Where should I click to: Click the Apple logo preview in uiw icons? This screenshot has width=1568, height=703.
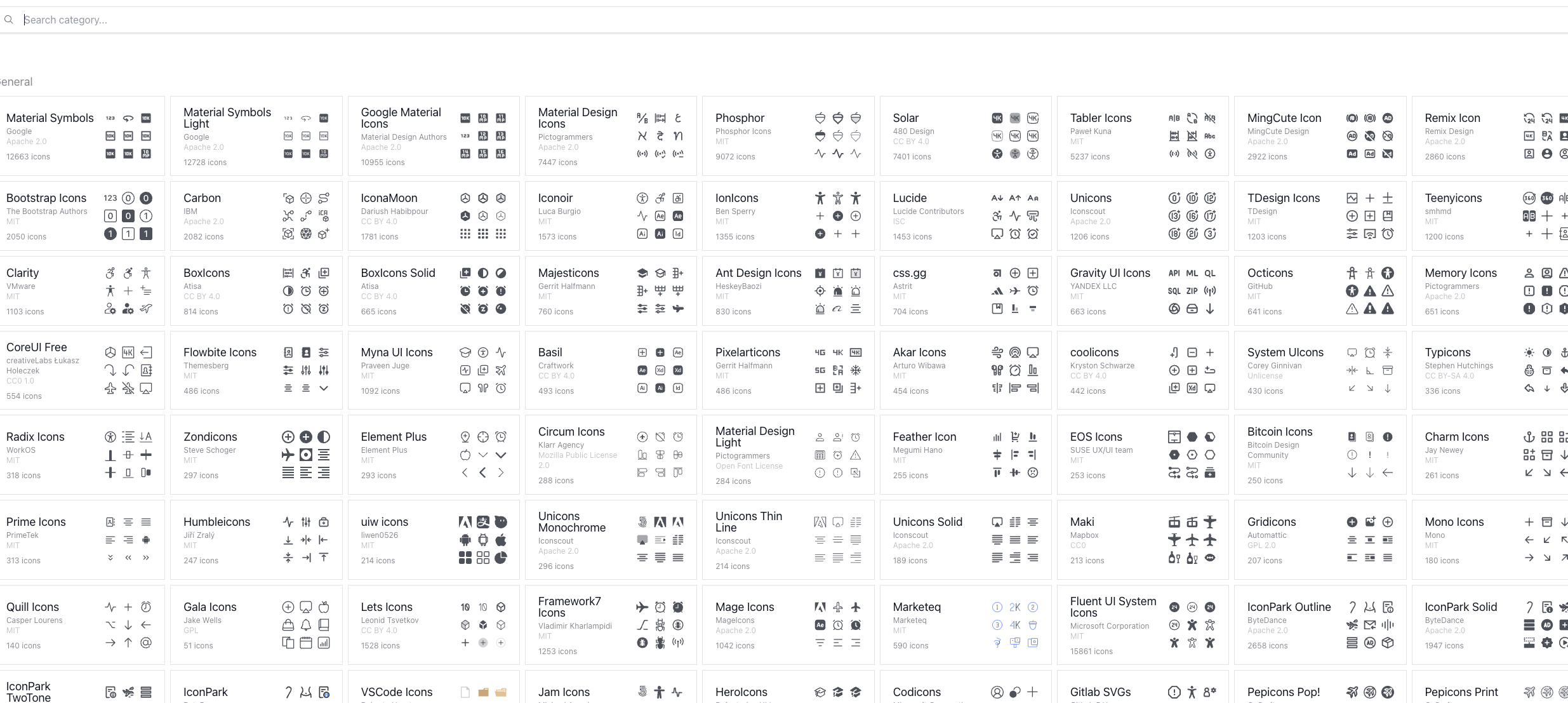[501, 540]
